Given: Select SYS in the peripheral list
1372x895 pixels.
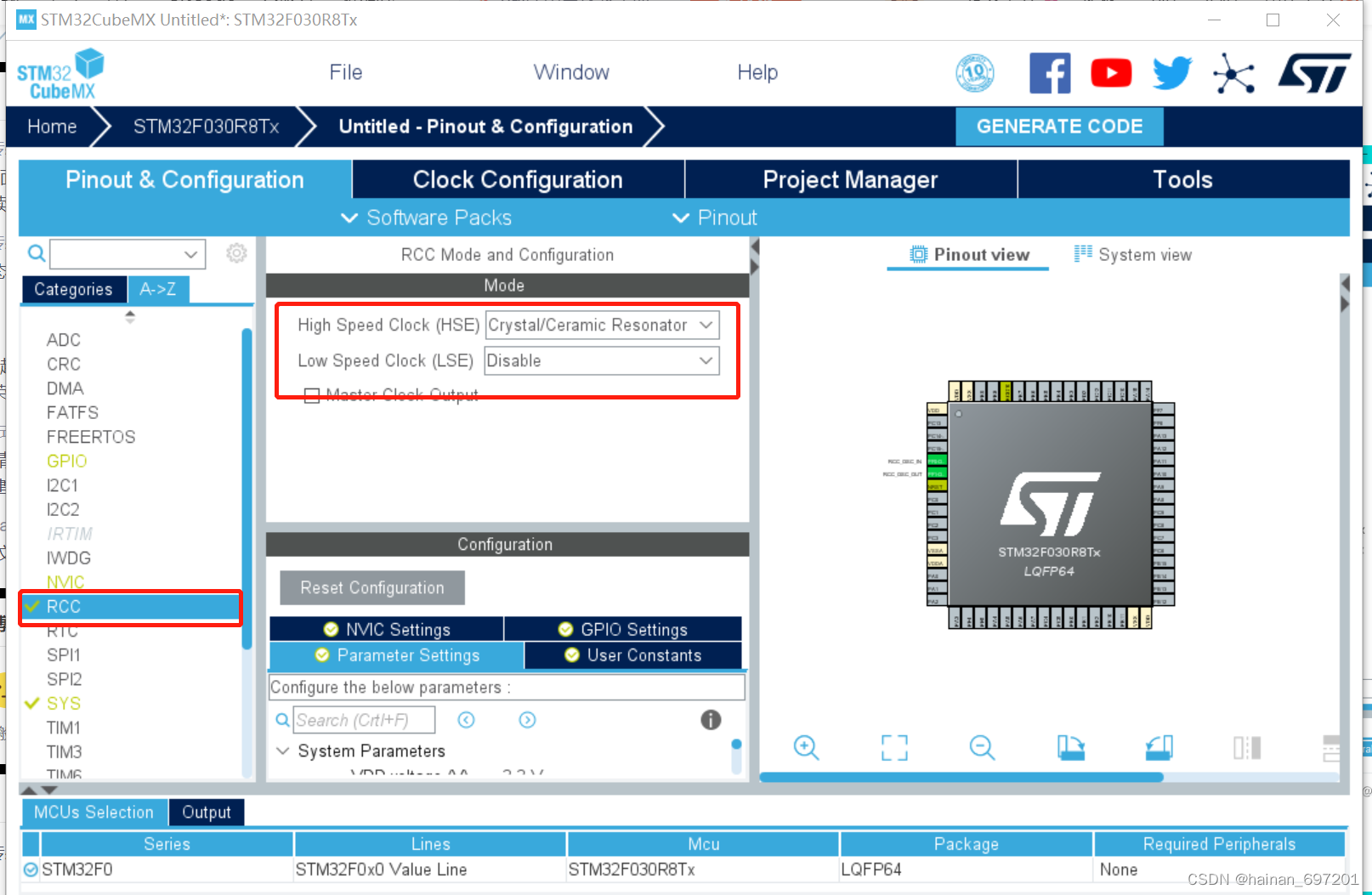Looking at the screenshot, I should click(x=64, y=703).
